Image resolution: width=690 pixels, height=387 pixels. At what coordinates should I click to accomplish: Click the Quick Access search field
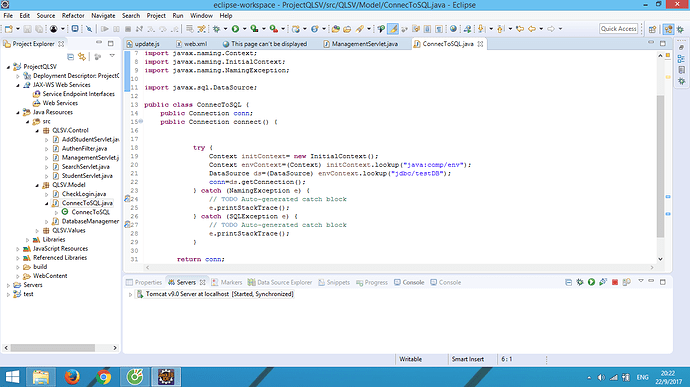click(x=618, y=29)
